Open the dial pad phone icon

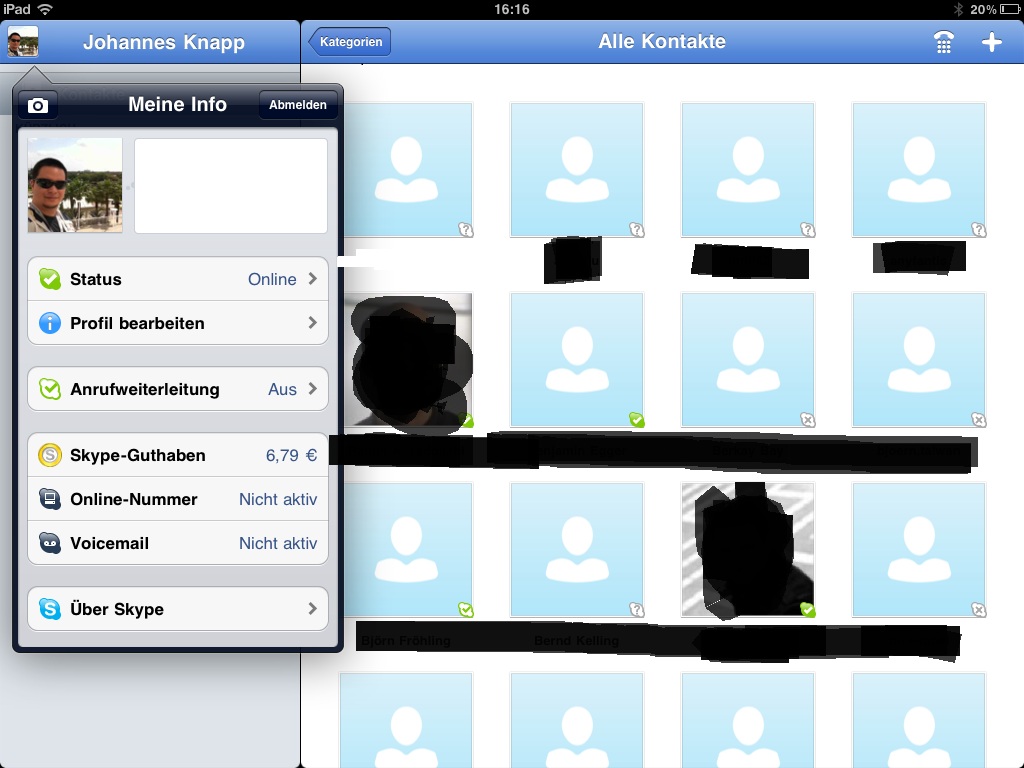point(944,42)
